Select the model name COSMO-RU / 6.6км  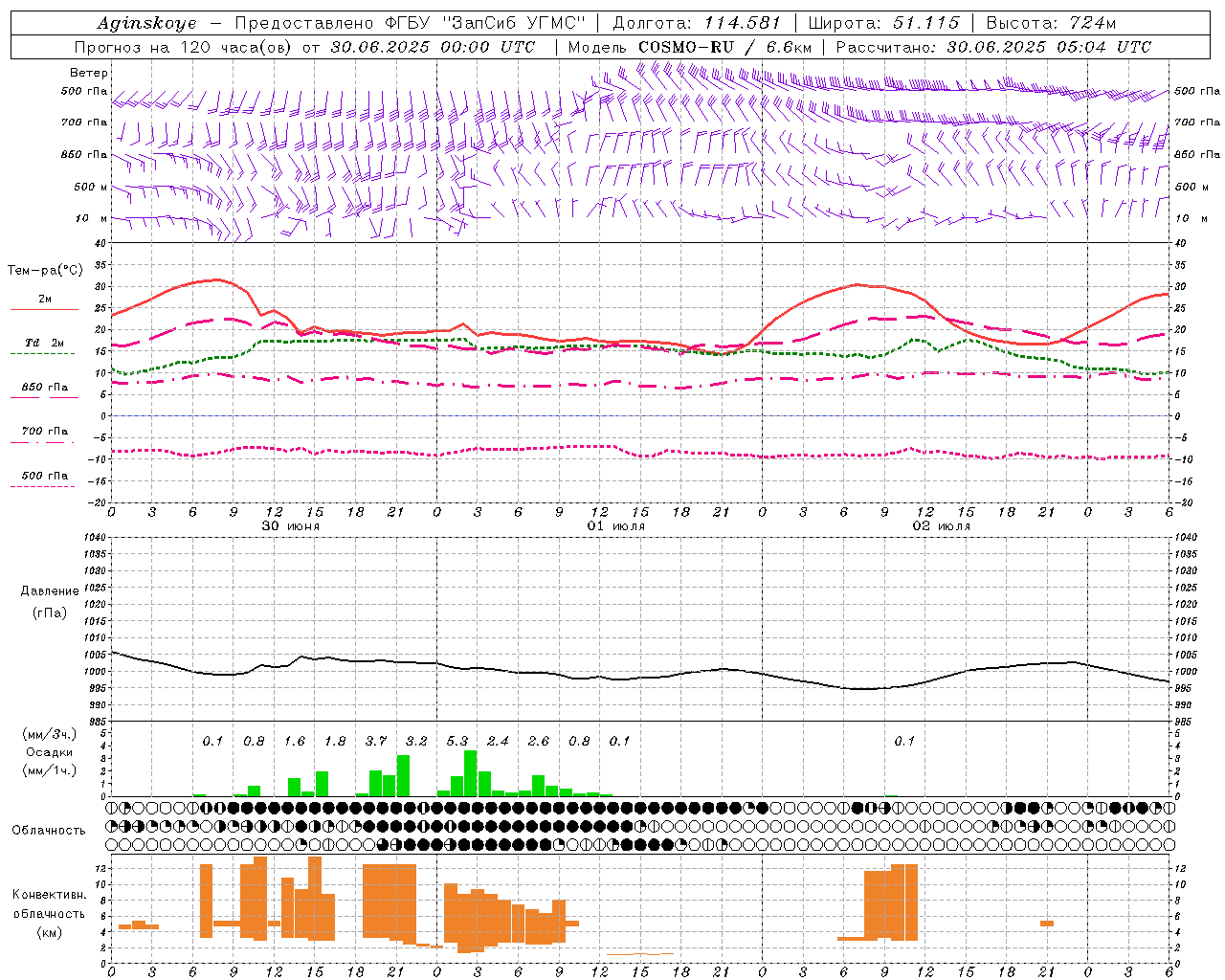pyautogui.click(x=724, y=47)
